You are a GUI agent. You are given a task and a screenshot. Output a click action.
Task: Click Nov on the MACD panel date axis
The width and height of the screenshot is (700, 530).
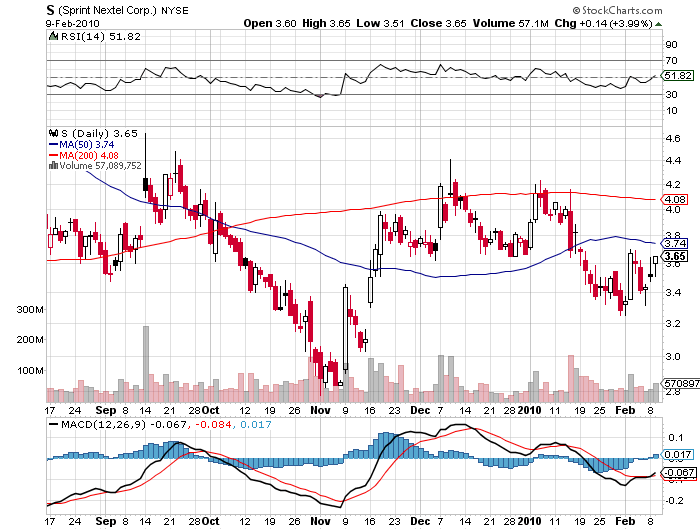click(320, 521)
